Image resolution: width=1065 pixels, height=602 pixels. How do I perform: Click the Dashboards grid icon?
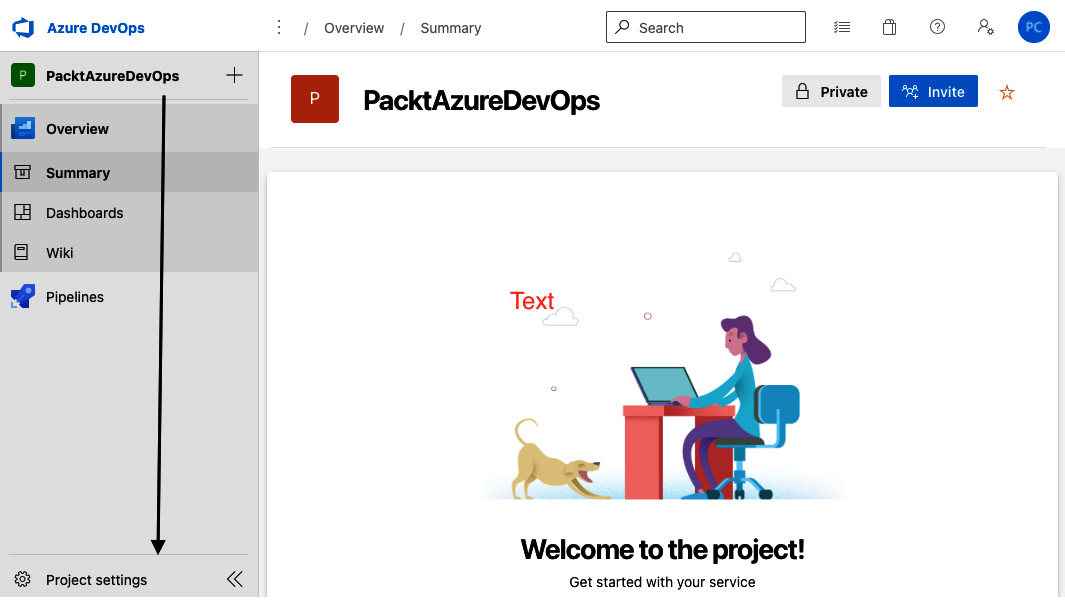tap(22, 213)
